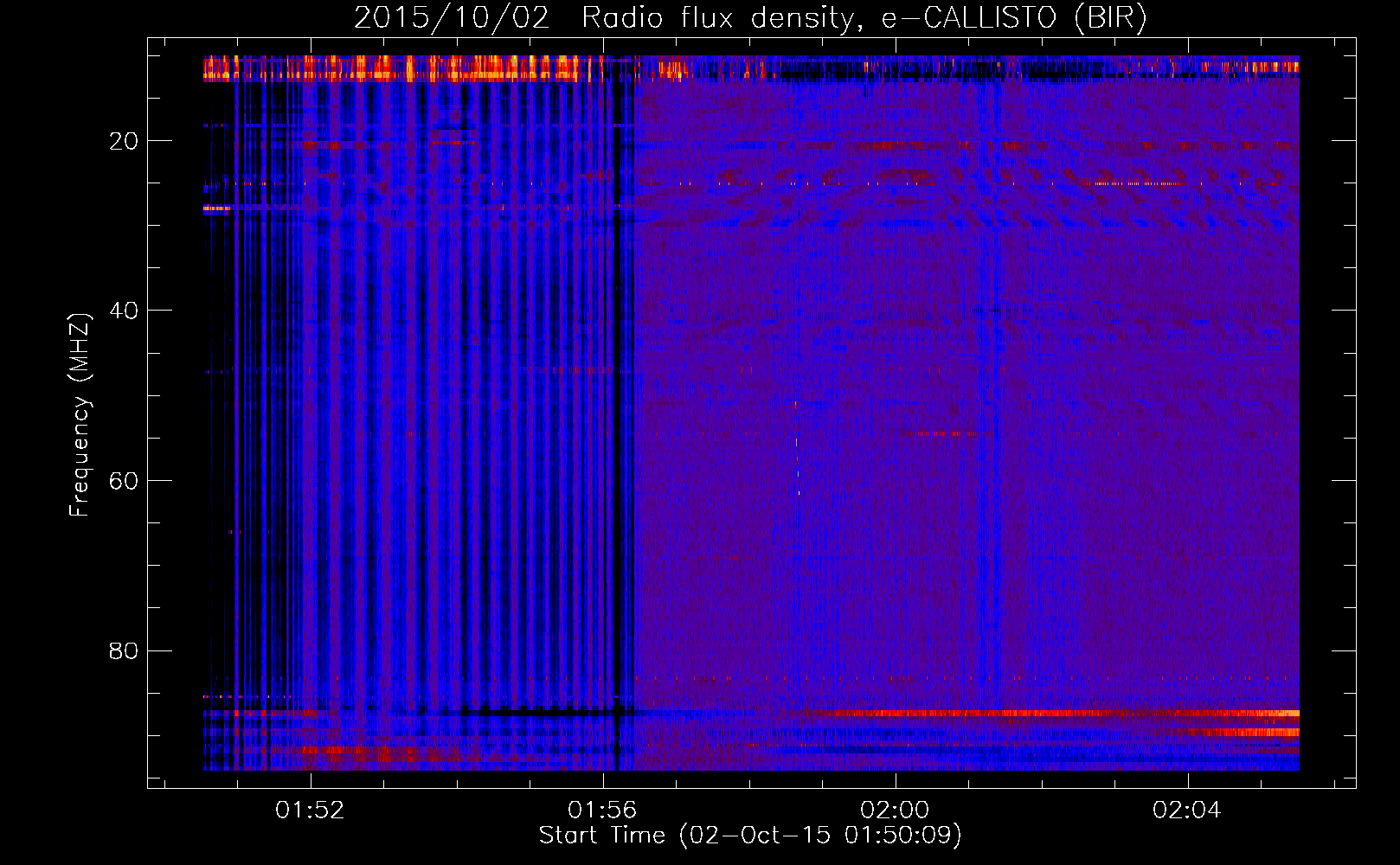Click the 20 frequency tick label
1400x865 pixels.
pyautogui.click(x=124, y=141)
